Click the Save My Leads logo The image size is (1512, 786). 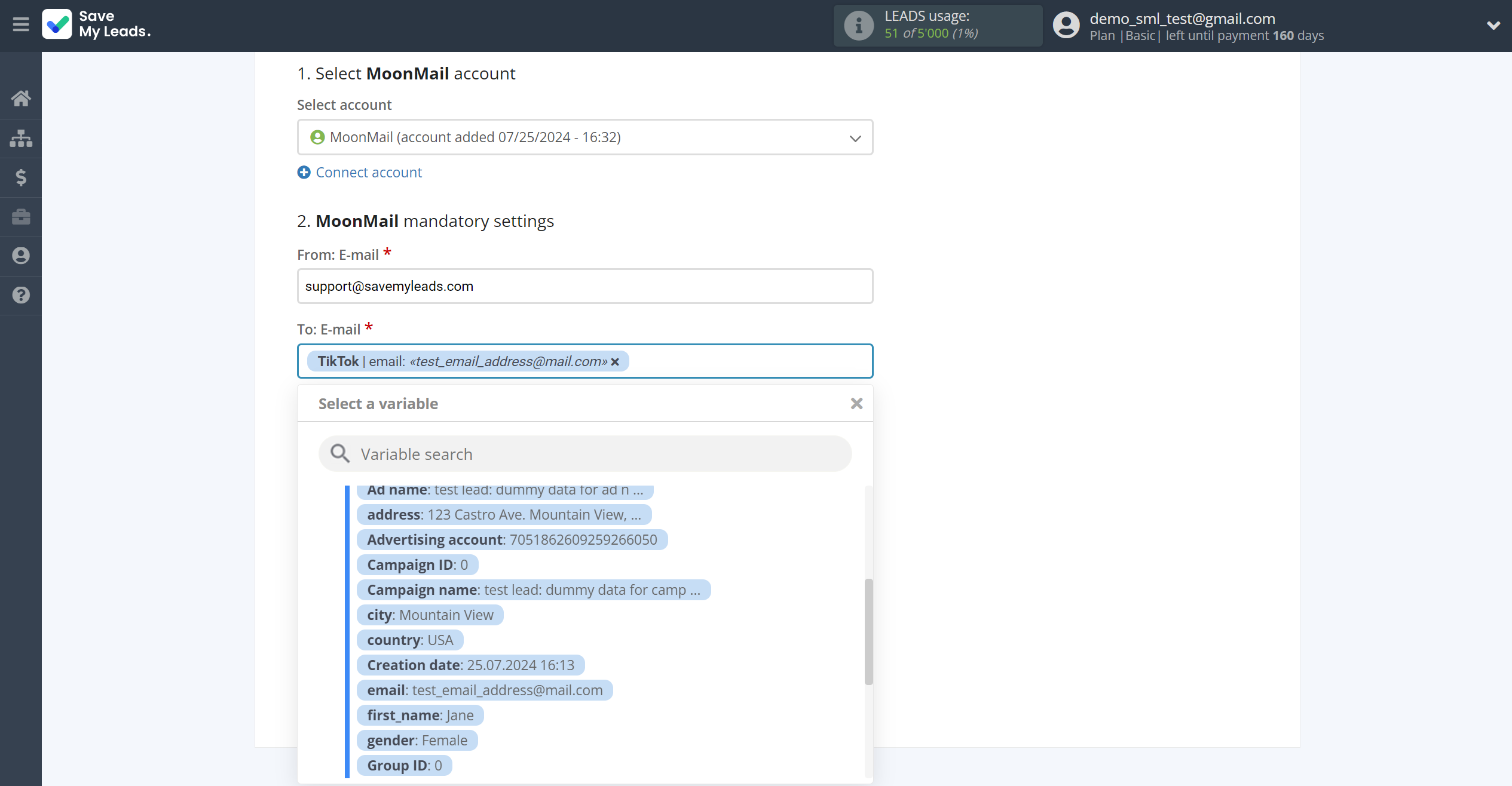96,24
